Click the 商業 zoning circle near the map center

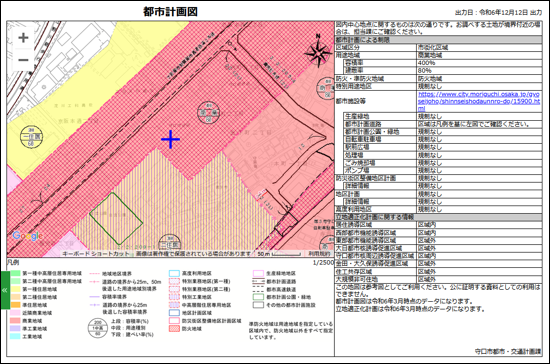pyautogui.click(x=209, y=112)
